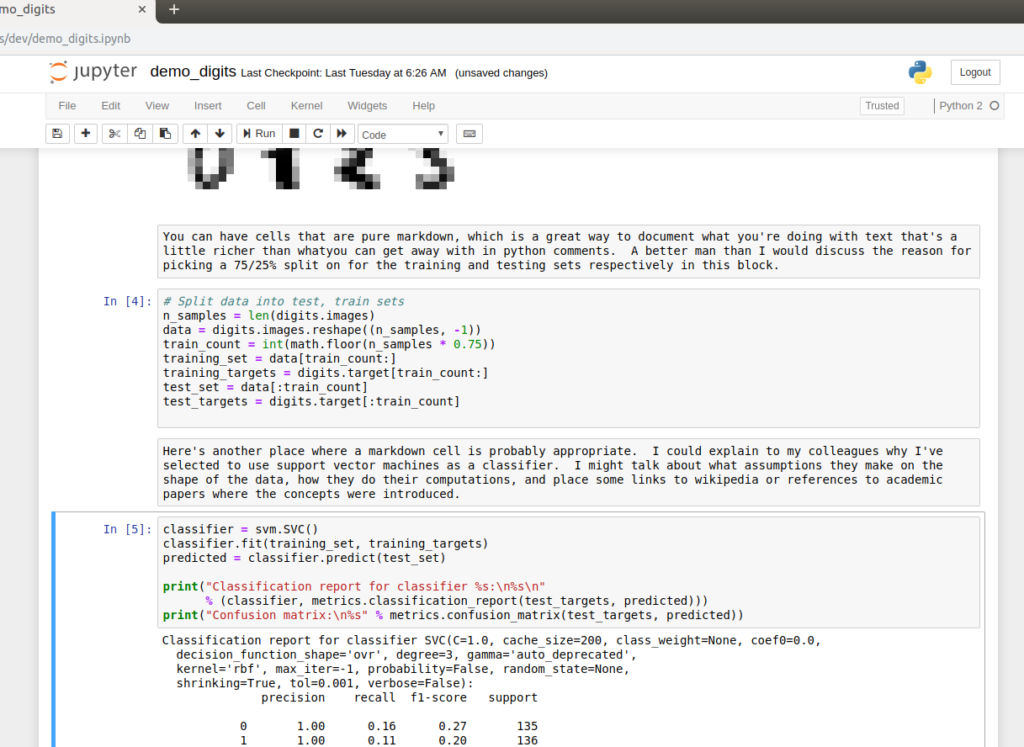The height and width of the screenshot is (747, 1024).
Task: Open the Widgets menu
Action: coord(367,105)
